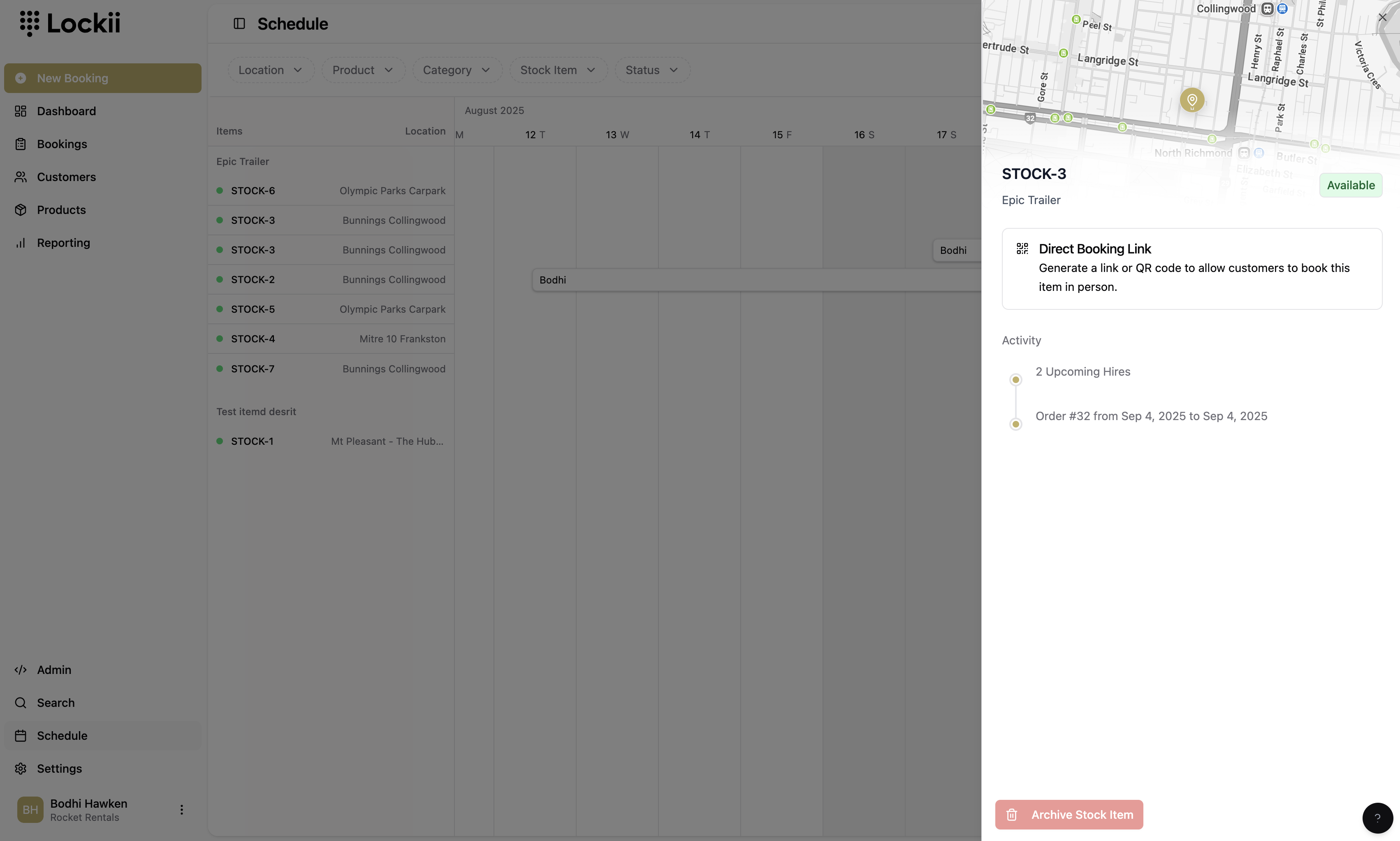Image resolution: width=1400 pixels, height=841 pixels.
Task: Navigate to Settings page
Action: click(x=60, y=769)
